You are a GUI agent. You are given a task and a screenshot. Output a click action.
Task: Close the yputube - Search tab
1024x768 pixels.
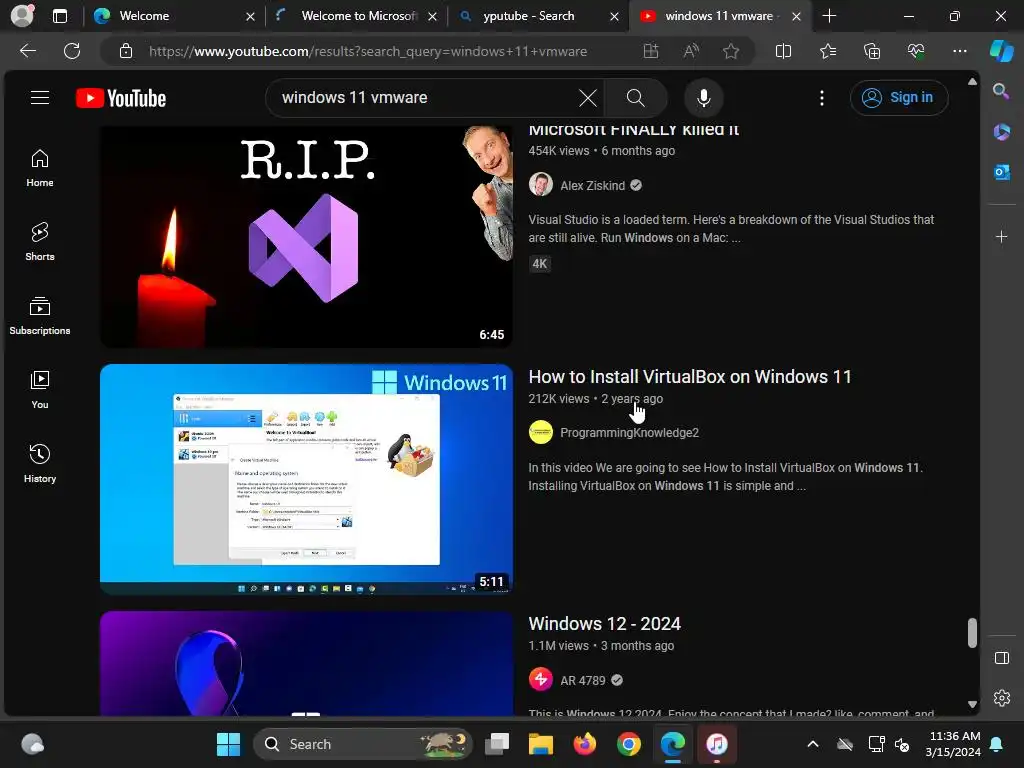pos(614,16)
